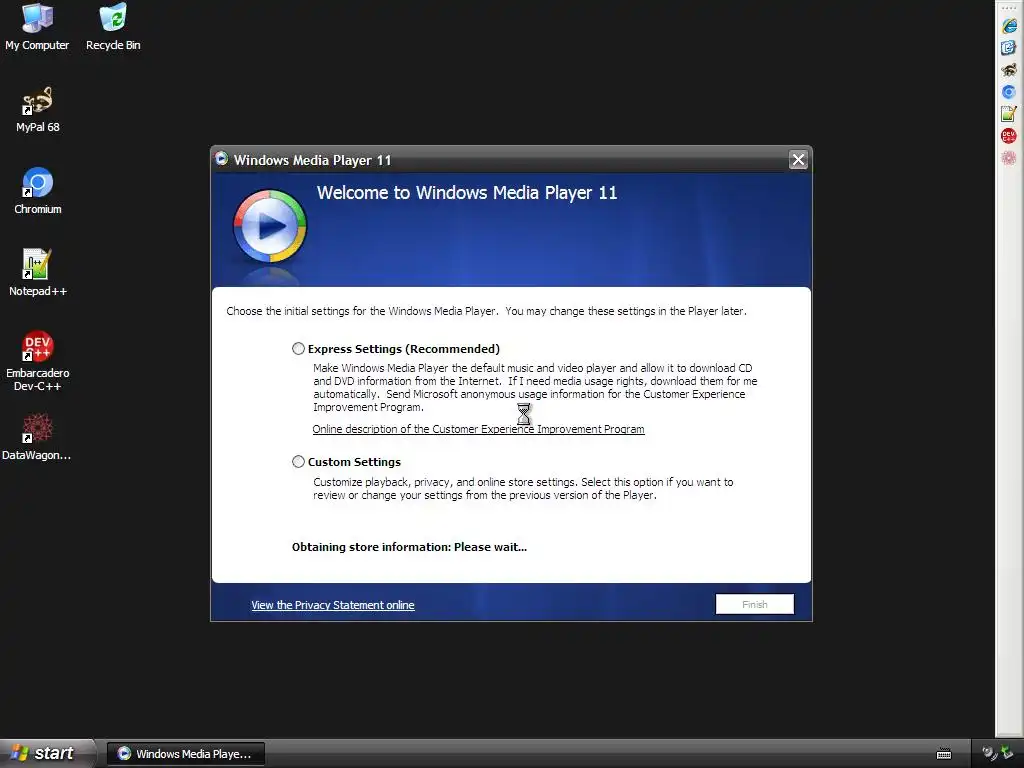Launch Chromium from the side toolbar

[1009, 92]
